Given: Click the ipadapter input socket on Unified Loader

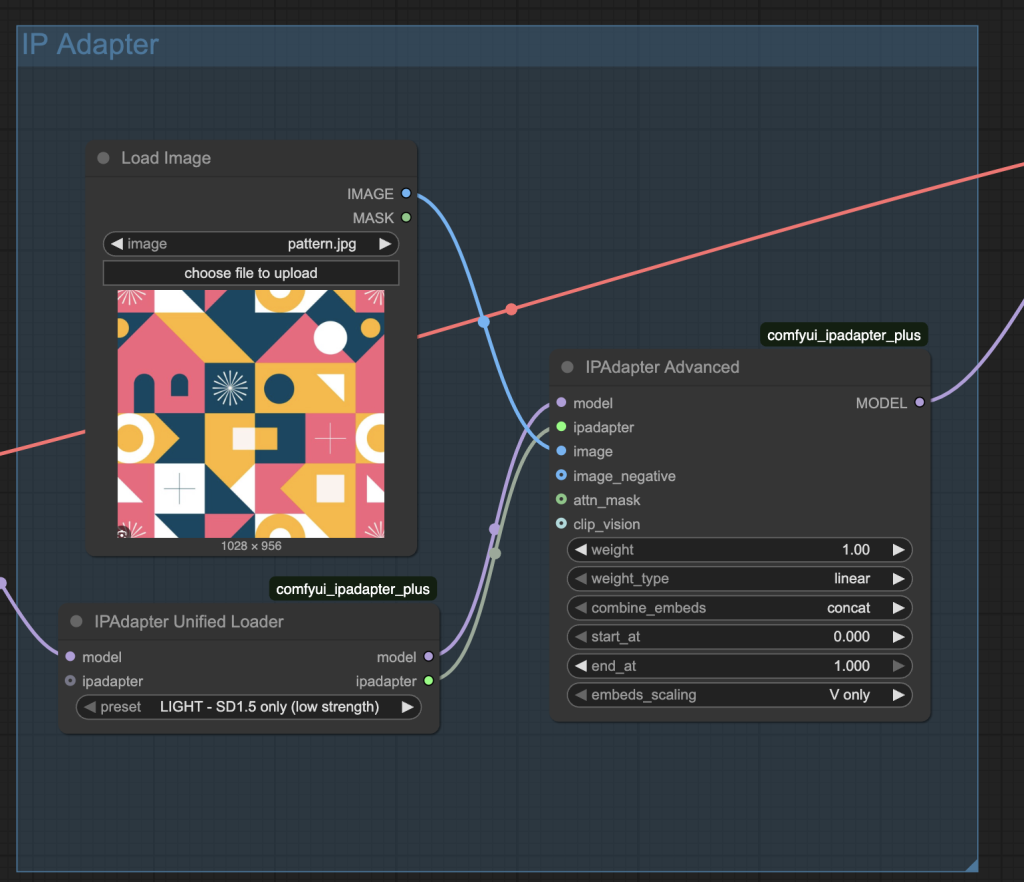Looking at the screenshot, I should point(71,681).
